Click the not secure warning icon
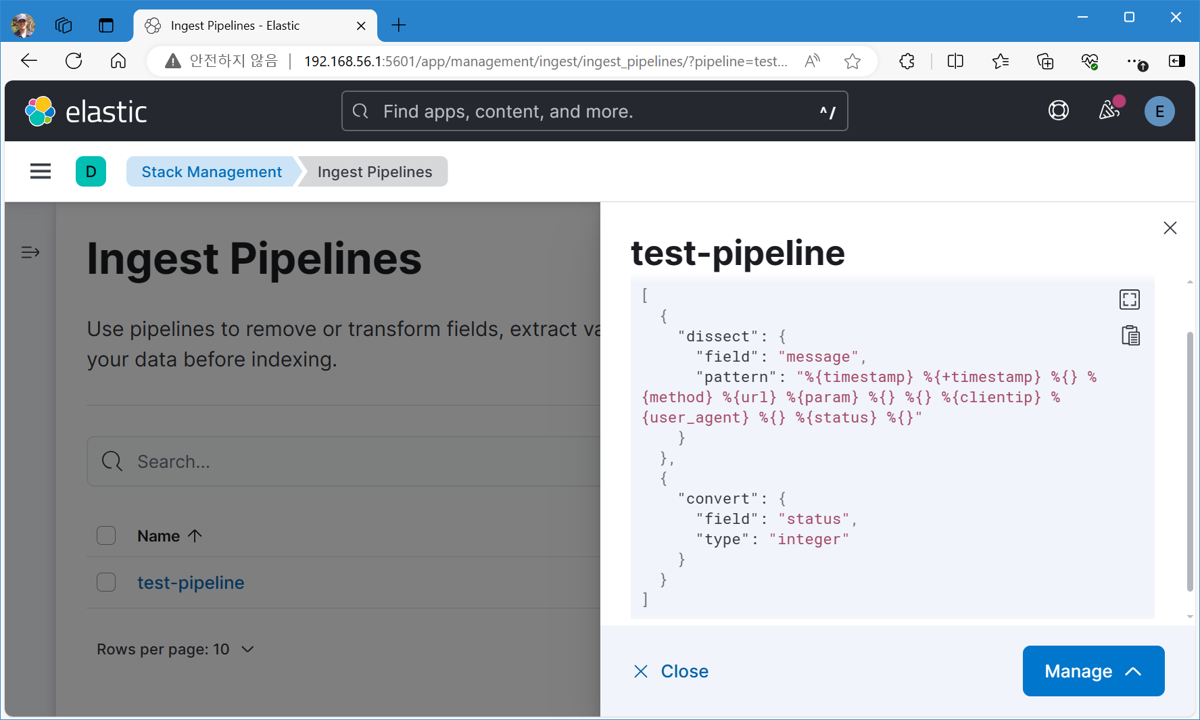Image resolution: width=1200 pixels, height=720 pixels. pos(173,61)
